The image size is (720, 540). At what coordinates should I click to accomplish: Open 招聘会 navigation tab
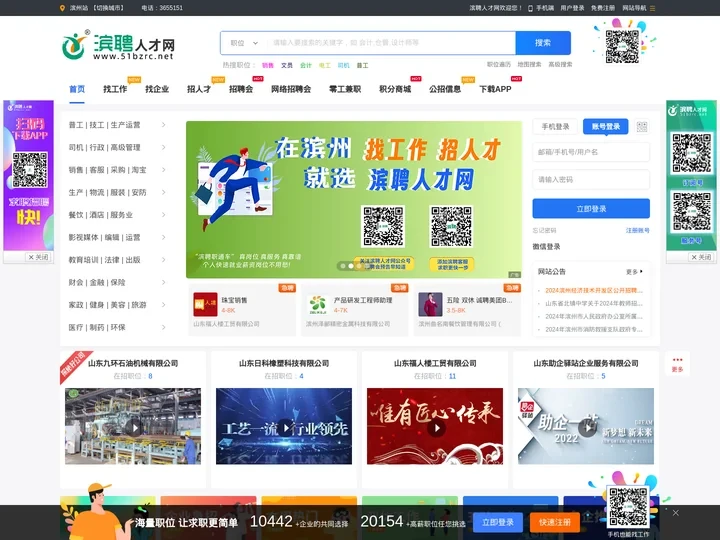[x=241, y=89]
